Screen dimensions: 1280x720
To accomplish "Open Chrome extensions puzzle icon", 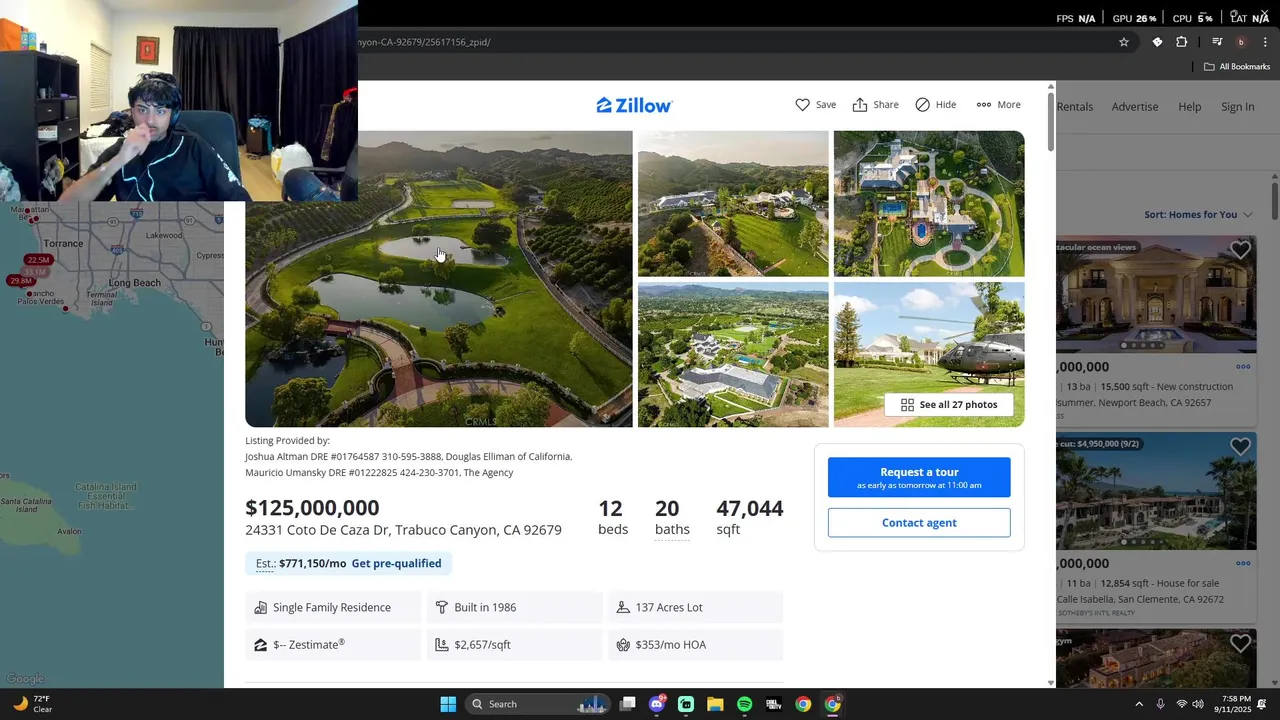I will 1182,42.
